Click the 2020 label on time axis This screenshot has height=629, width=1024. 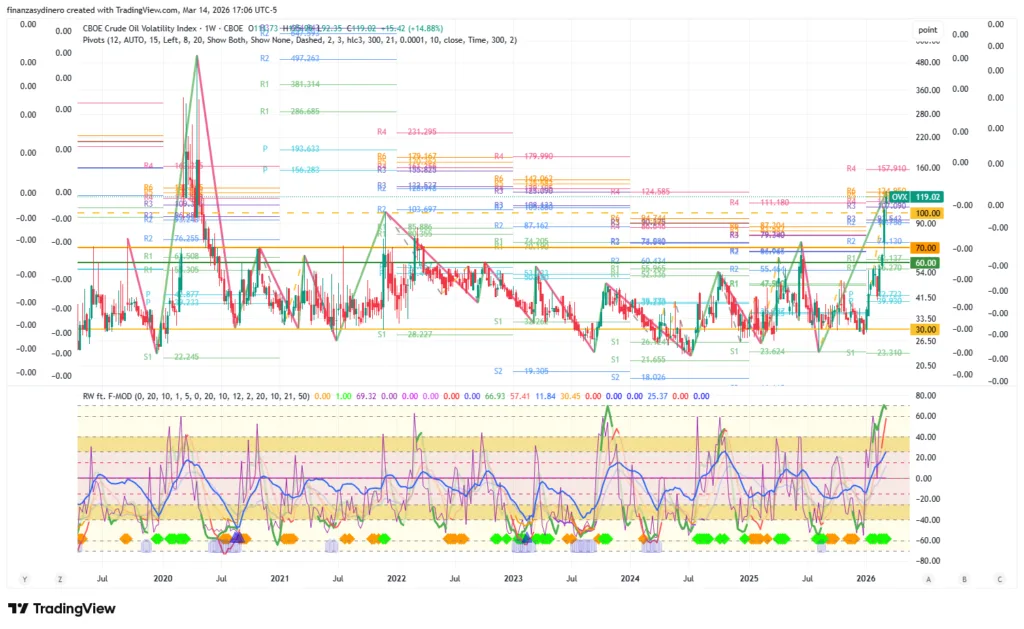[164, 579]
